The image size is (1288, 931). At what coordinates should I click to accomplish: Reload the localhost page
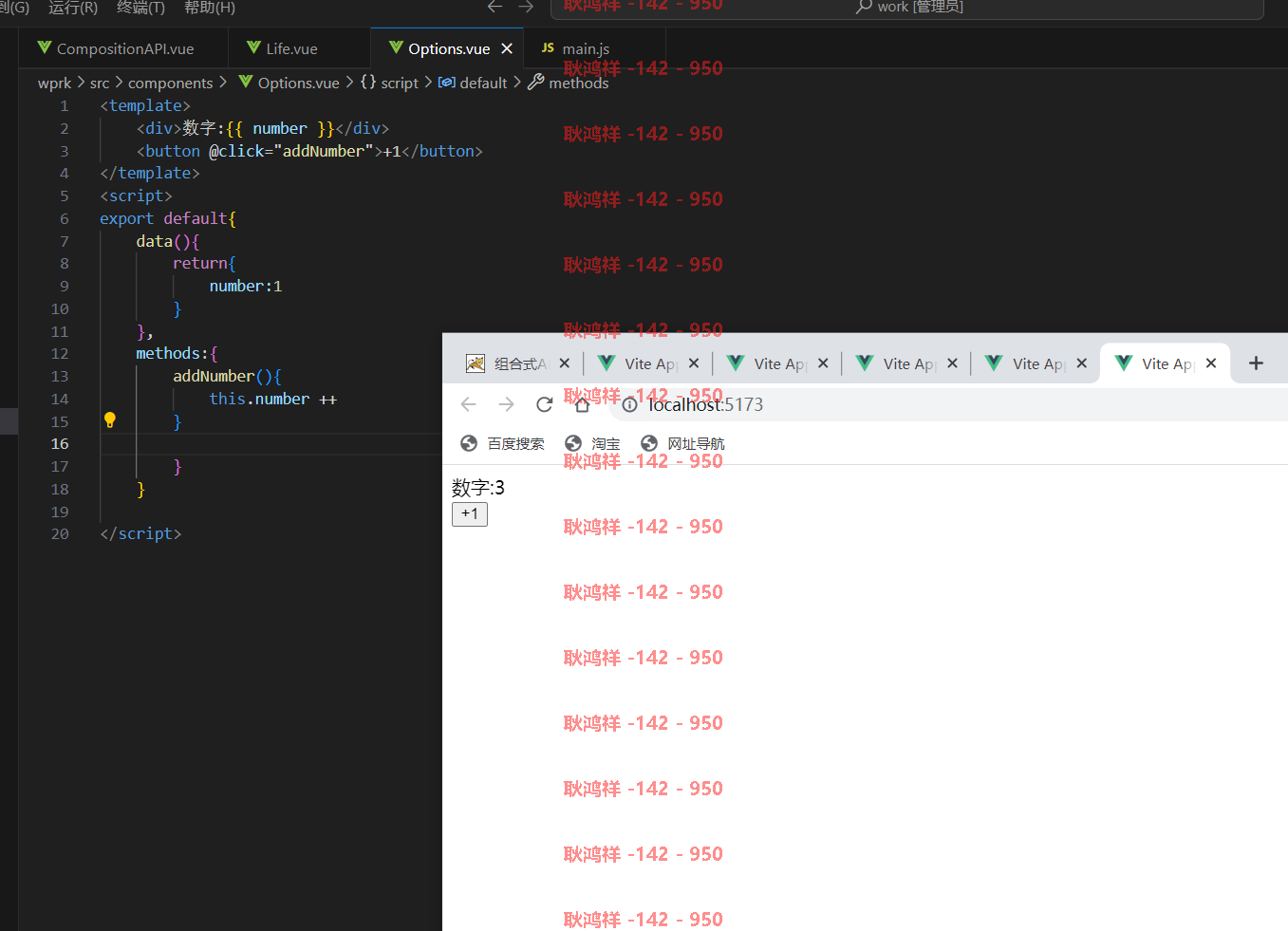(x=544, y=404)
